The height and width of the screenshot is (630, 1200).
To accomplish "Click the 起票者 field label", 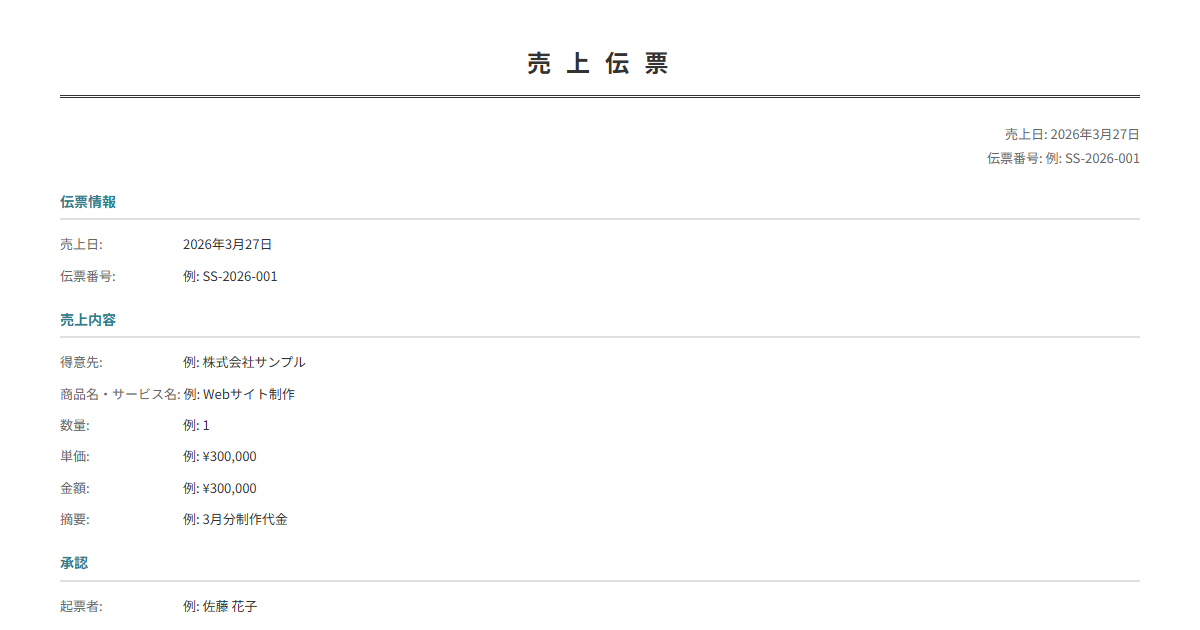I will pos(81,606).
